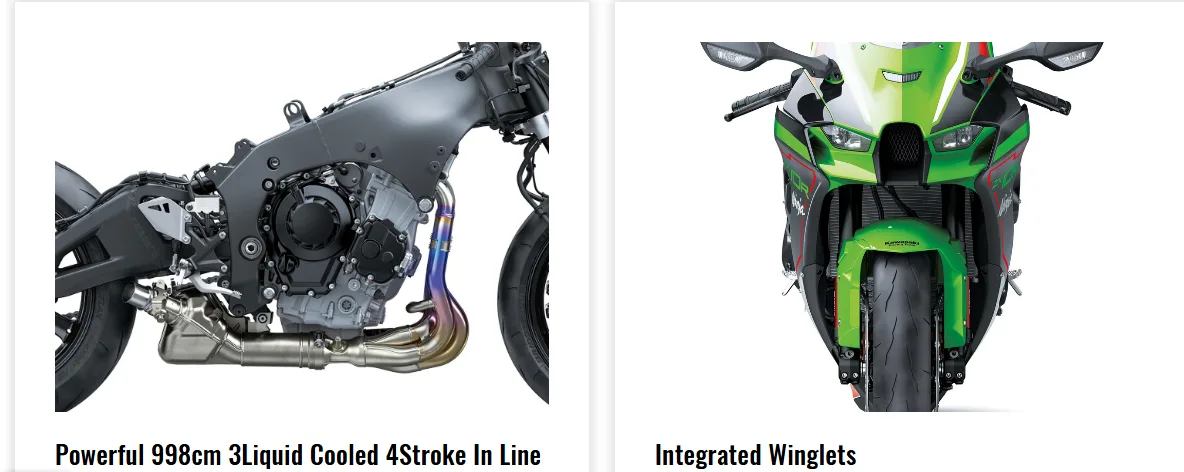
Task: Open the Integrated Winglets heading
Action: (x=755, y=455)
